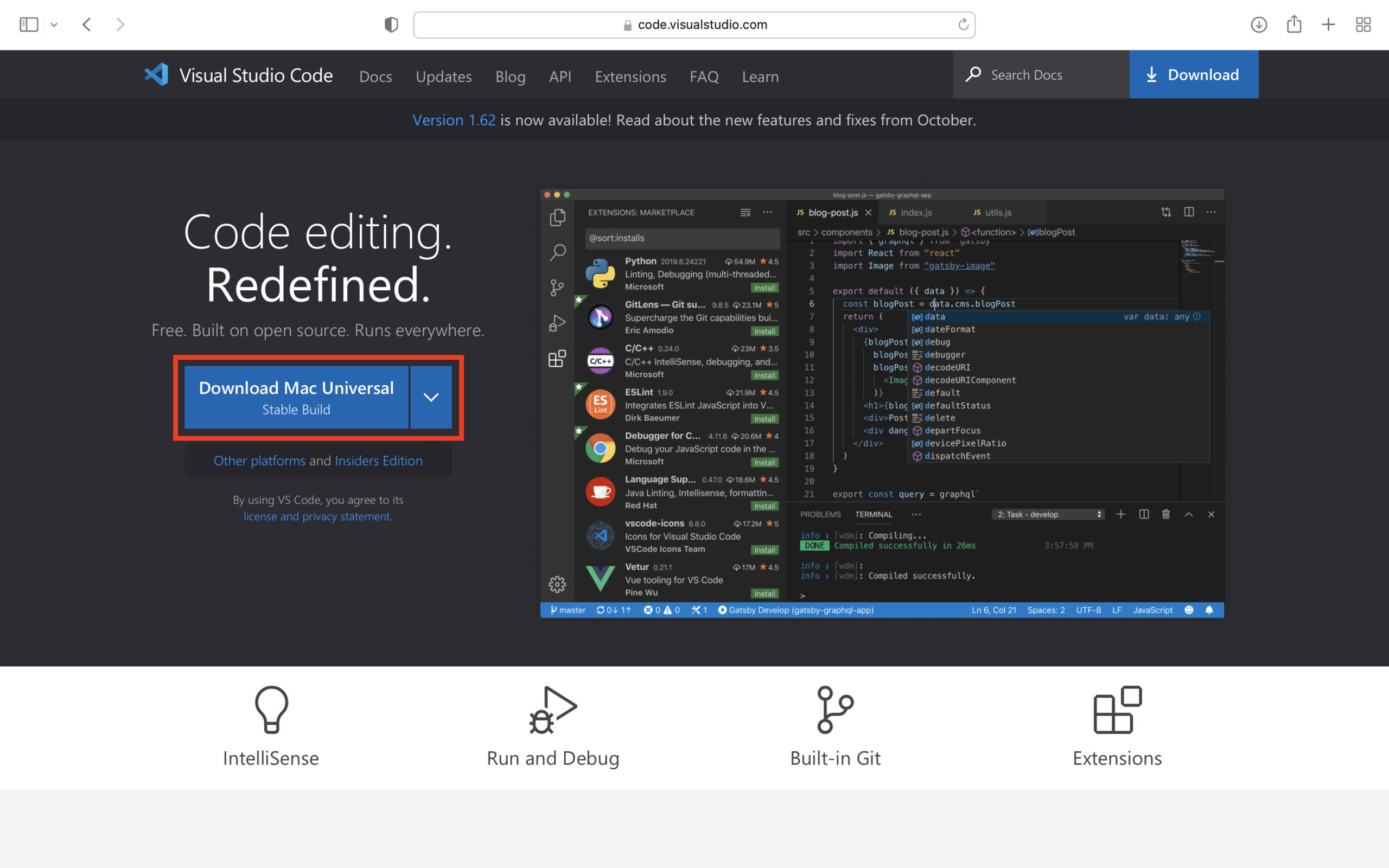Click the @sort:installs extension search box
The image size is (1389, 868).
(683, 238)
